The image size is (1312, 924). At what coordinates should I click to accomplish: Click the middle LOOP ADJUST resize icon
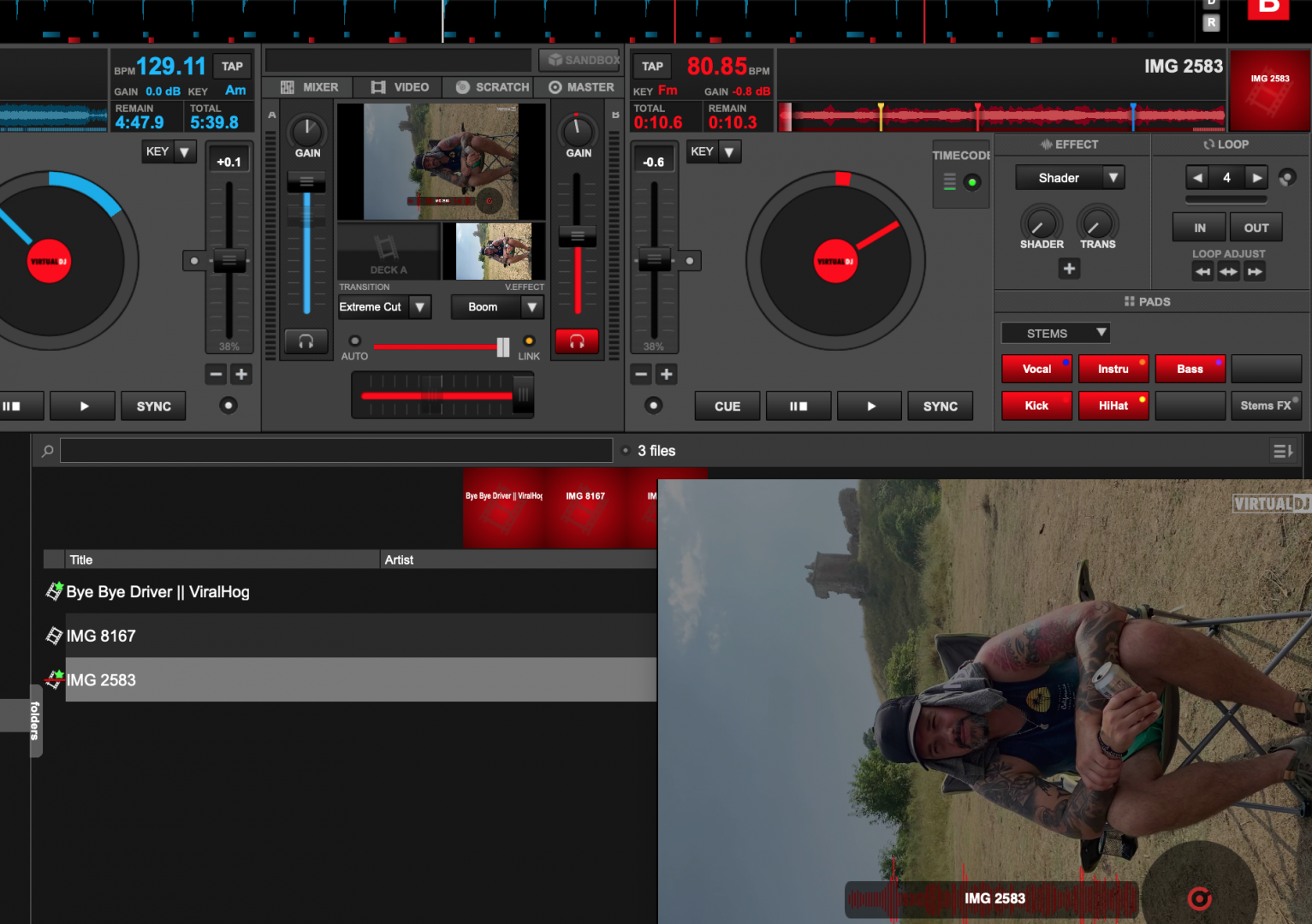[x=1228, y=272]
